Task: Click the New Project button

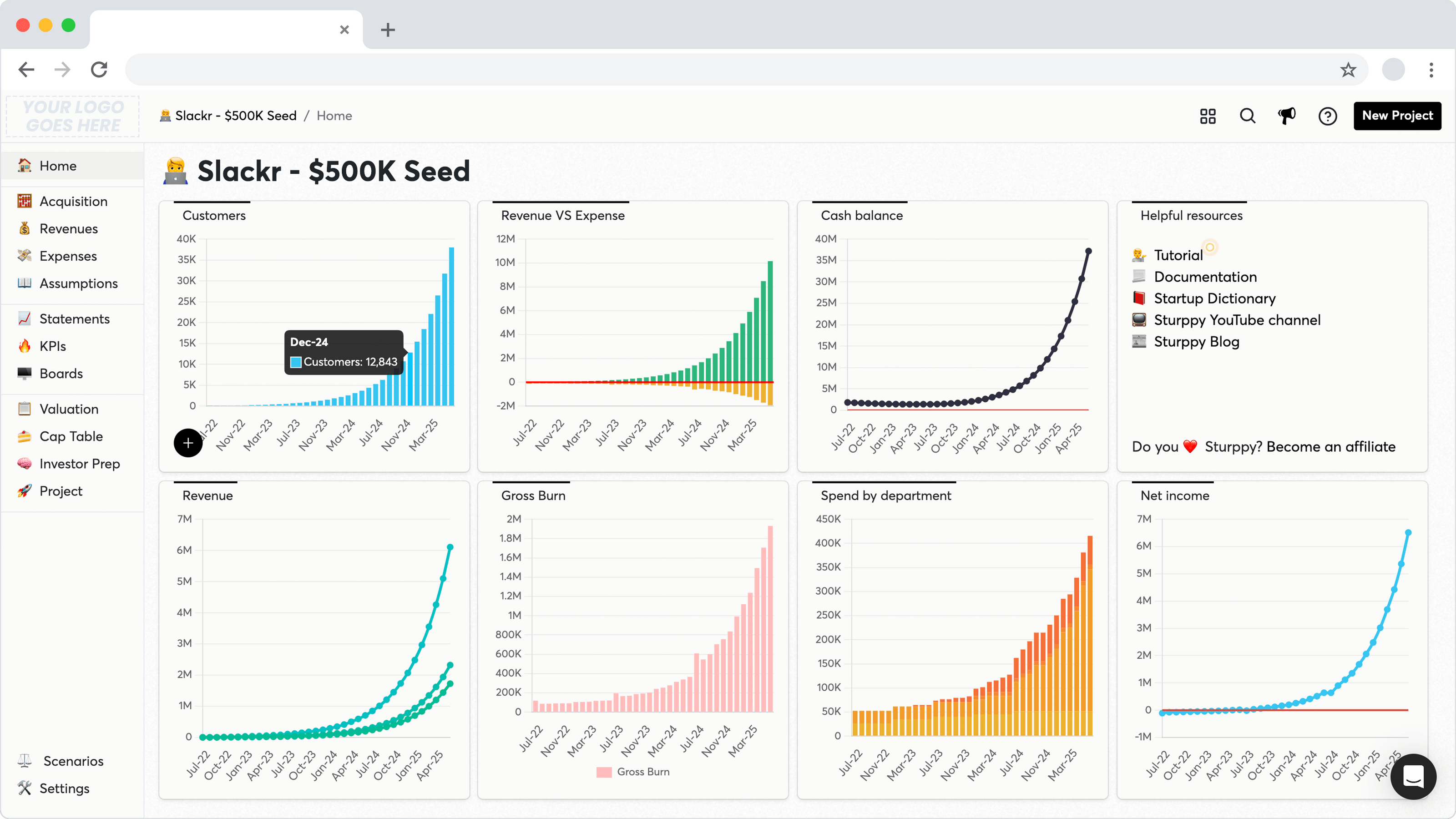Action: pos(1397,116)
